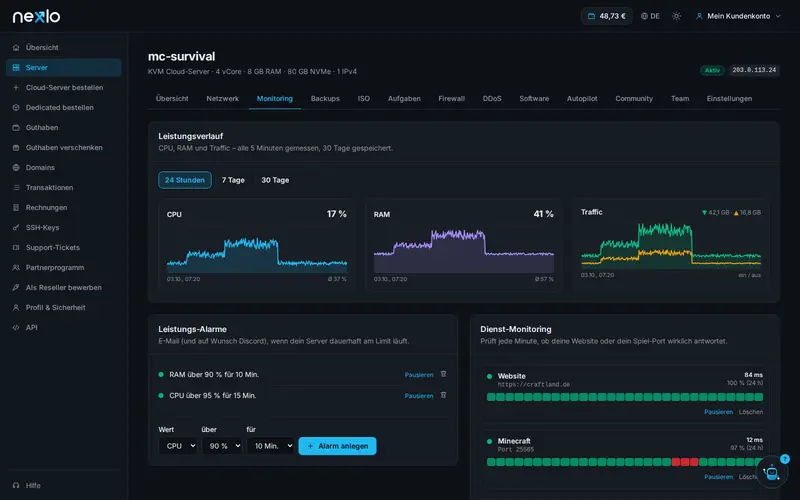
Task: Click the SSH-Keys key icon
Action: click(16, 228)
